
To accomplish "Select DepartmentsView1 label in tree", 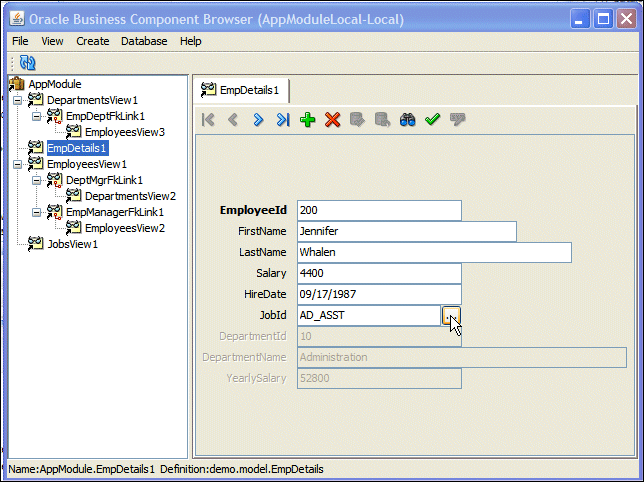I will click(92, 100).
